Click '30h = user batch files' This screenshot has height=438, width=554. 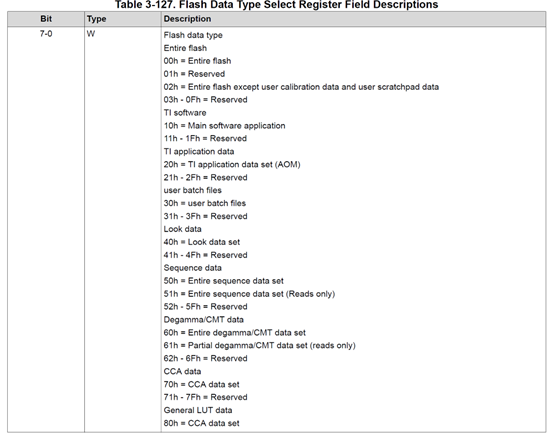pos(205,203)
